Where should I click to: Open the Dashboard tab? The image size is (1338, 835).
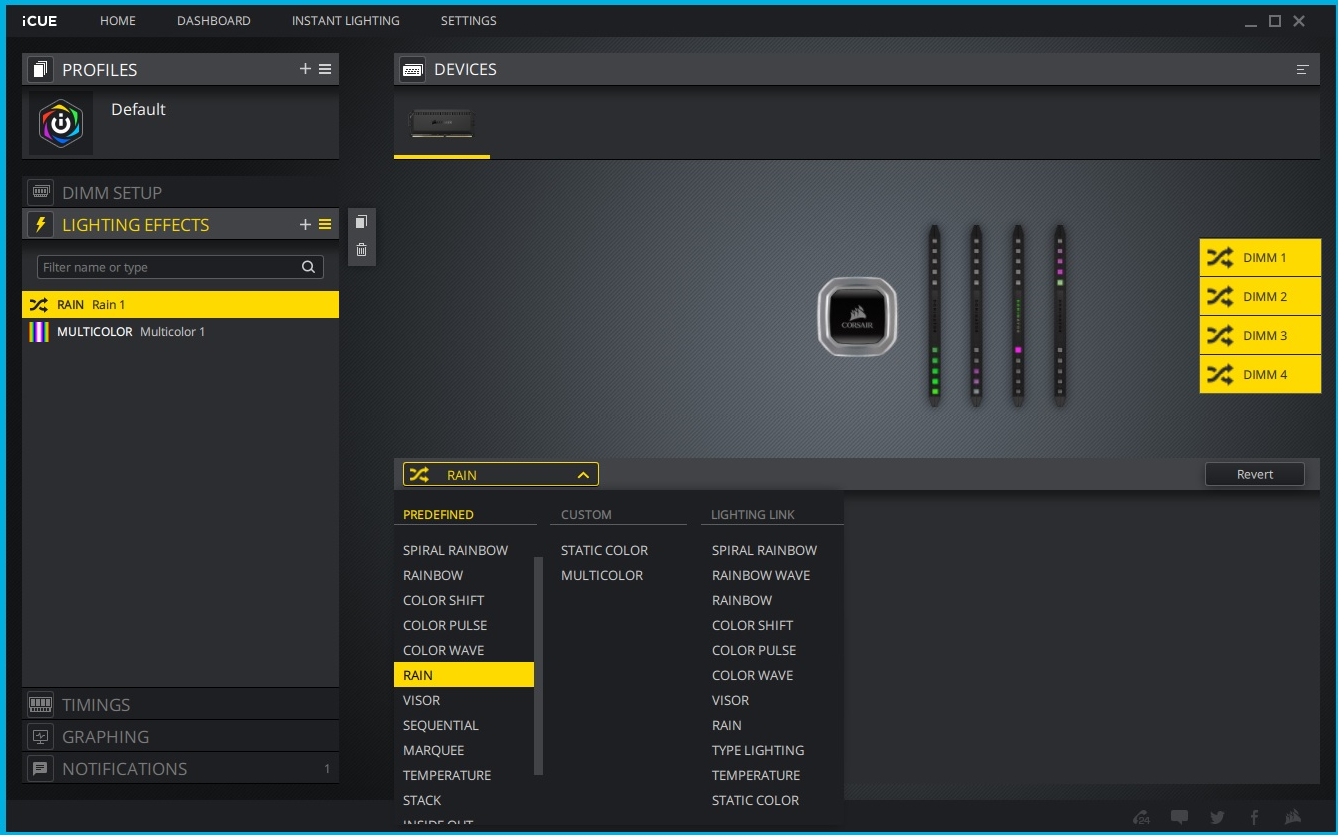pyautogui.click(x=214, y=21)
